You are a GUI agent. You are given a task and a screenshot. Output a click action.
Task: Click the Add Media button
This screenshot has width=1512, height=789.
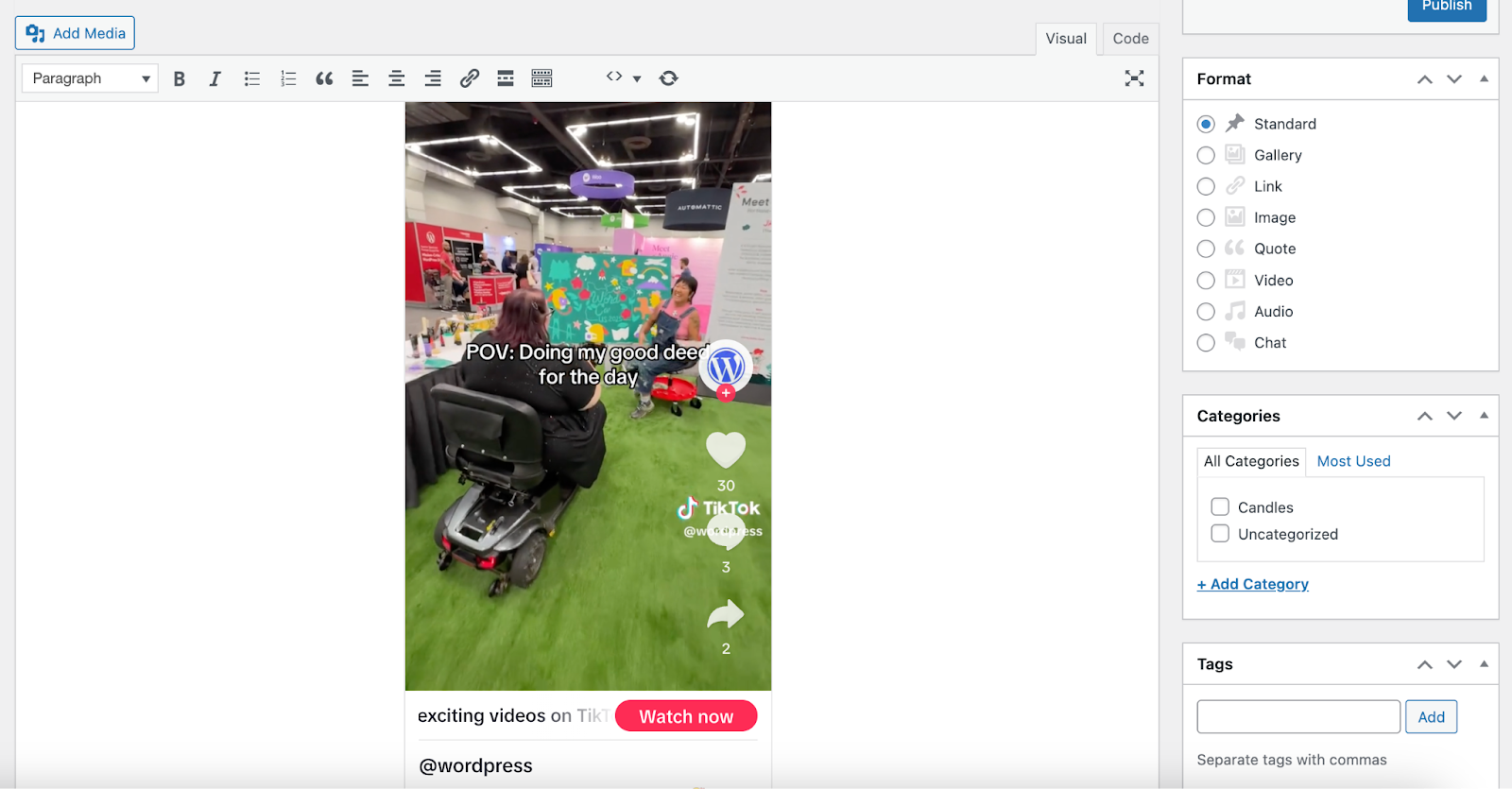click(x=75, y=33)
